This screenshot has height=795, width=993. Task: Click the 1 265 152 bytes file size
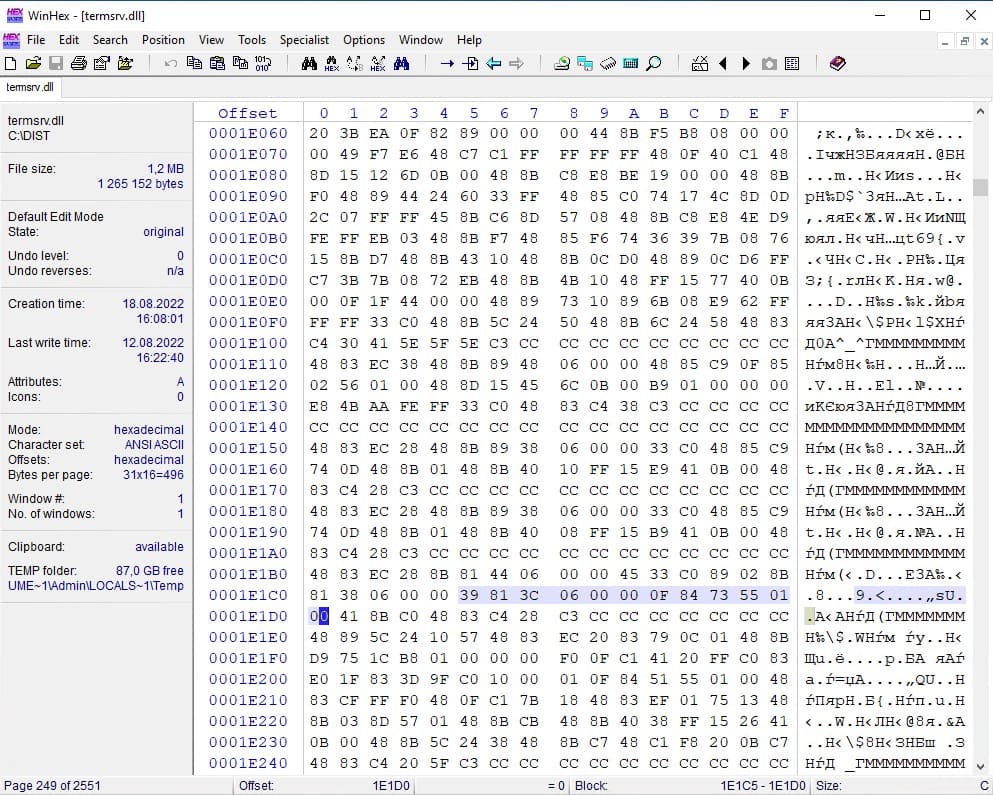tap(140, 184)
